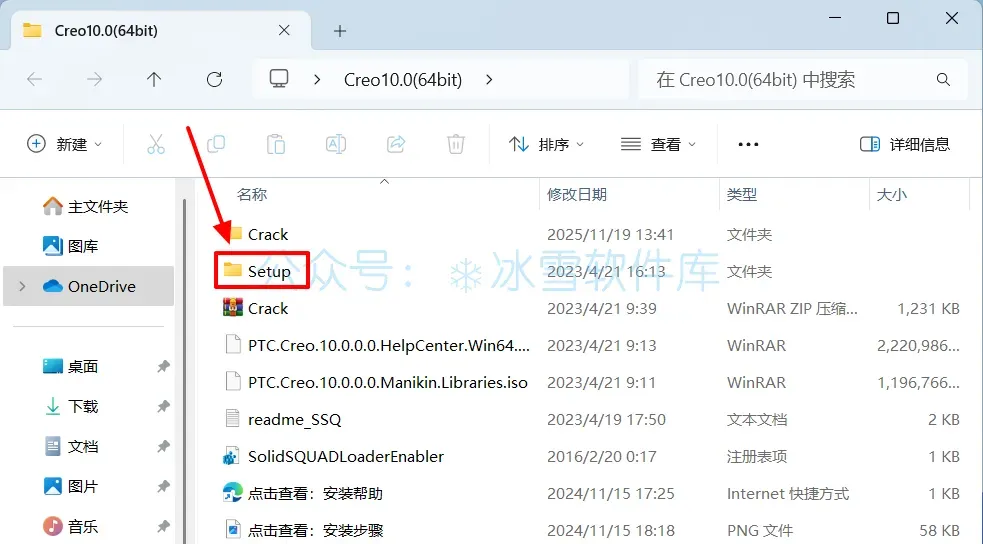
Task: Click the pin icon next to 下载
Action: (x=163, y=406)
